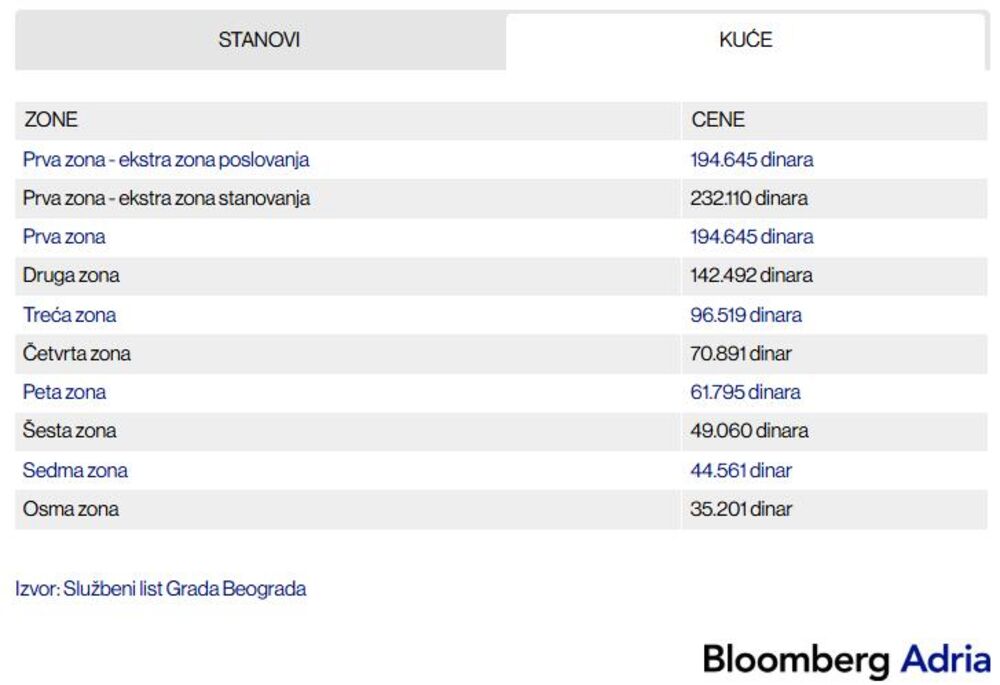Open the Treća zona link
The height and width of the screenshot is (685, 1000).
(69, 315)
